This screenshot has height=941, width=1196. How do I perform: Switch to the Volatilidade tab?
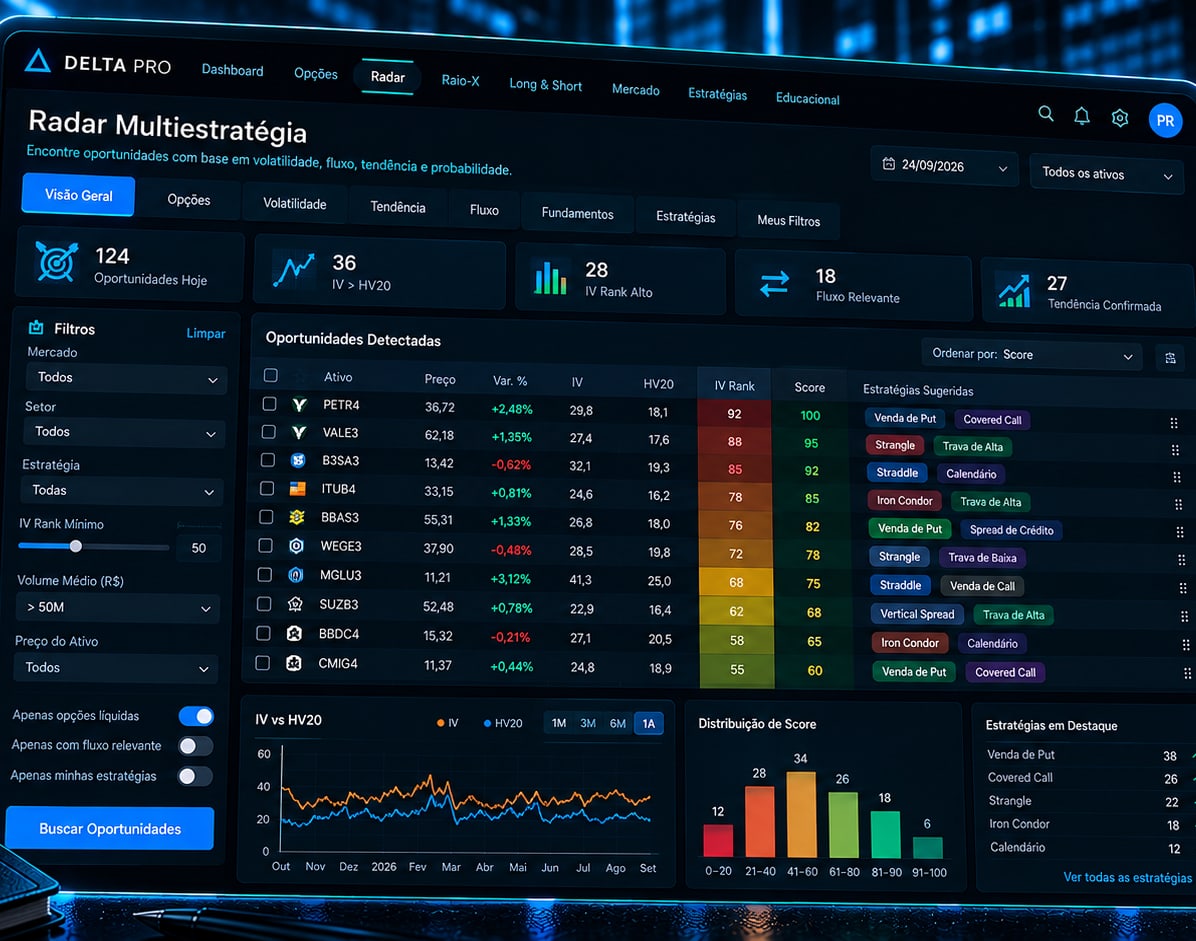click(294, 204)
